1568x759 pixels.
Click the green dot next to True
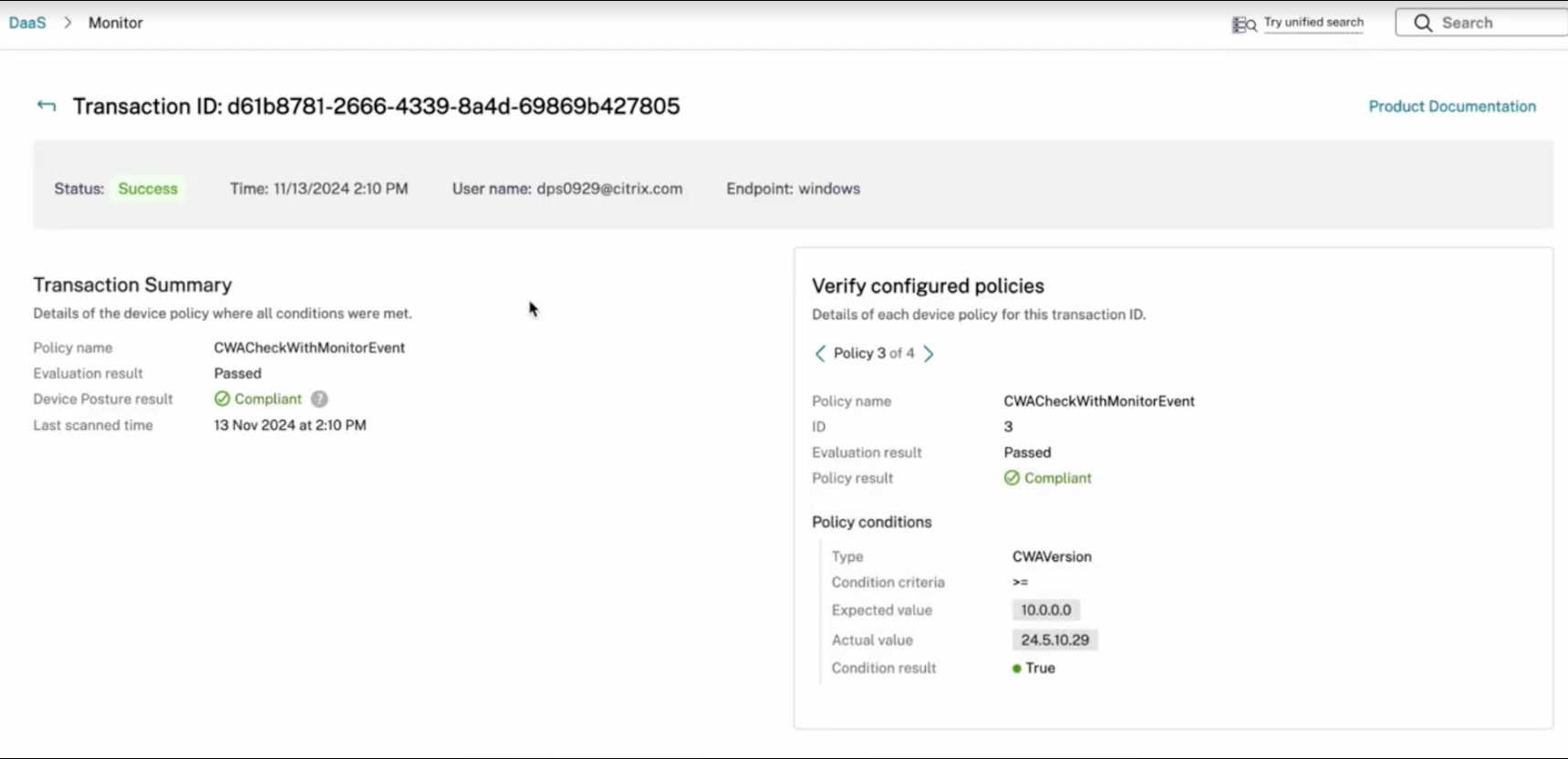pos(1016,669)
